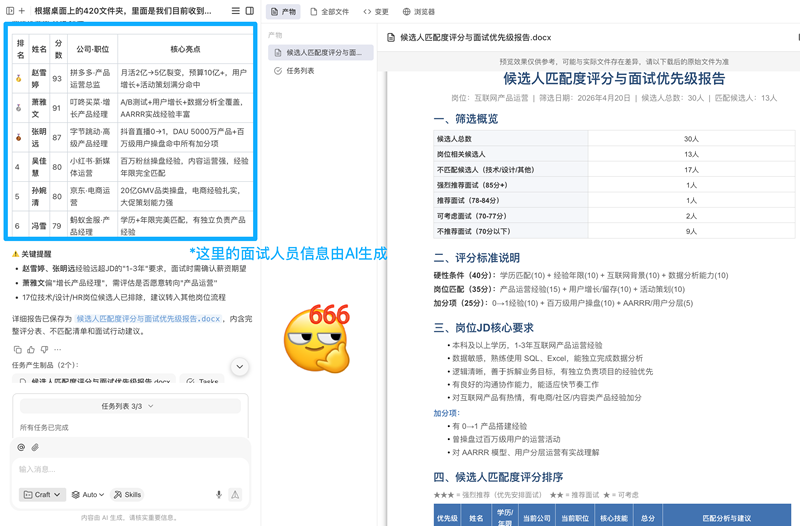
Task: Switch to the 浏览器 tab
Action: pos(419,12)
